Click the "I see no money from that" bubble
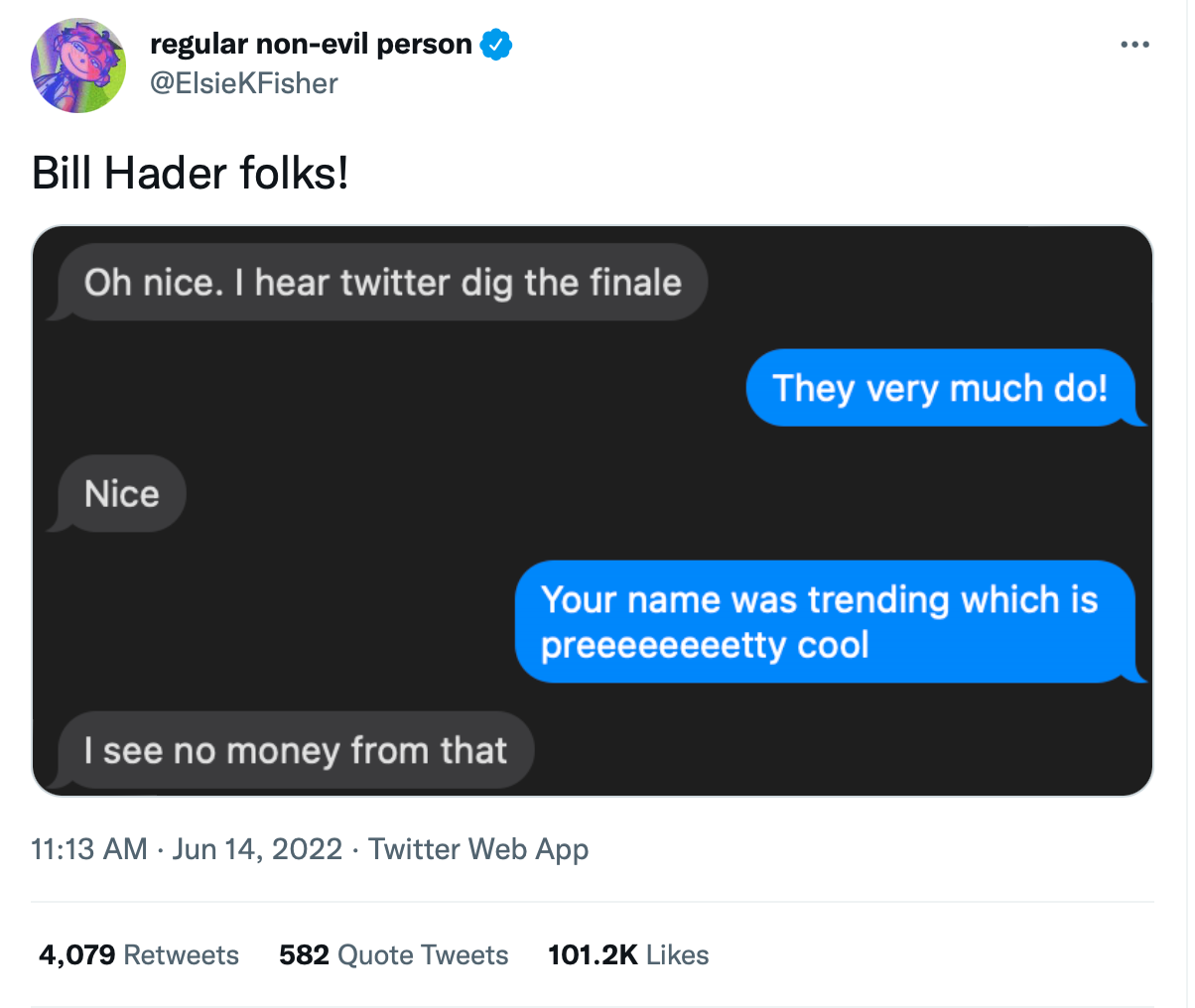Viewport: 1195px width, 1008px height. coord(295,750)
